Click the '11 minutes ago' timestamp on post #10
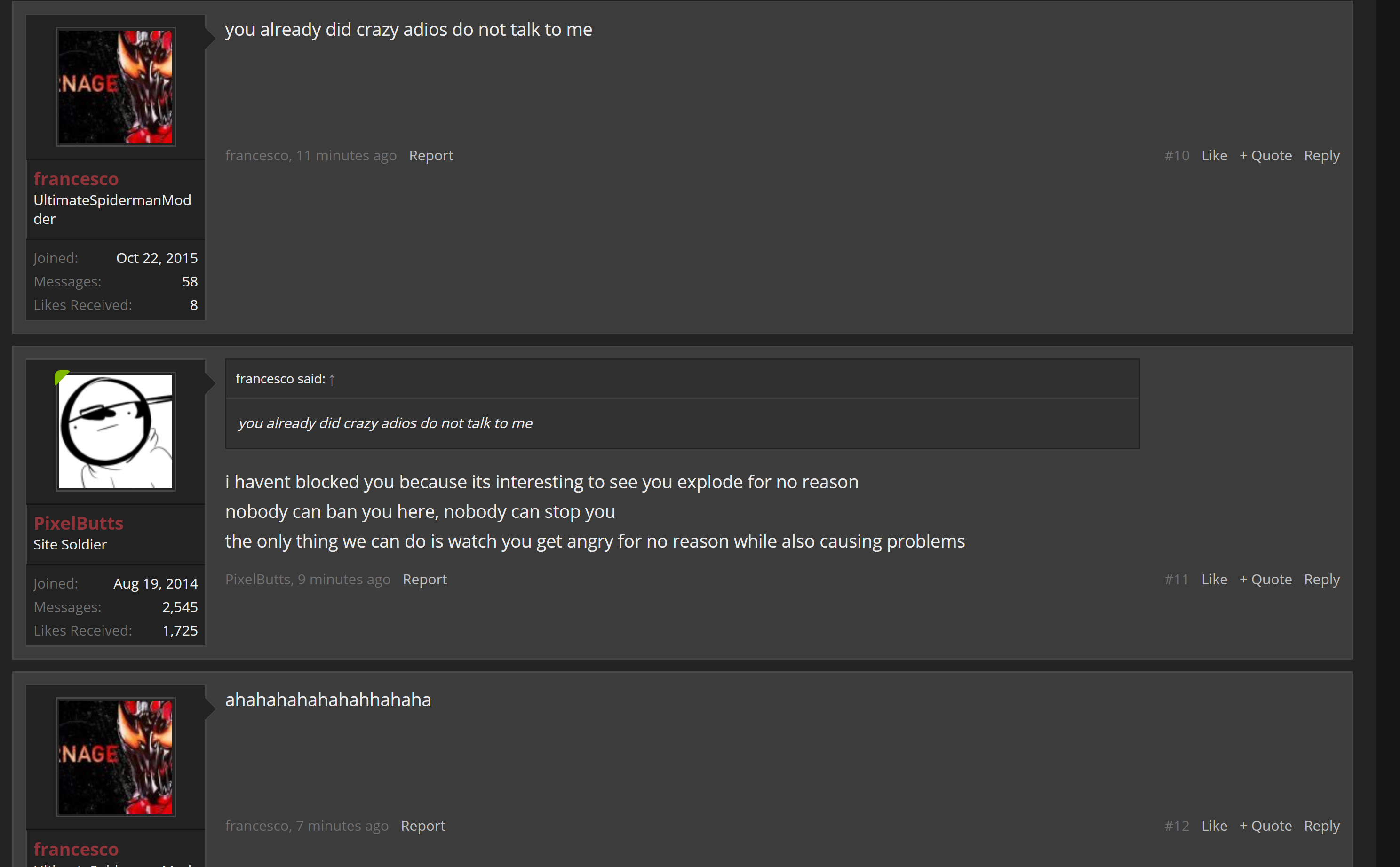Screen dimensions: 1400x867 point(346,155)
